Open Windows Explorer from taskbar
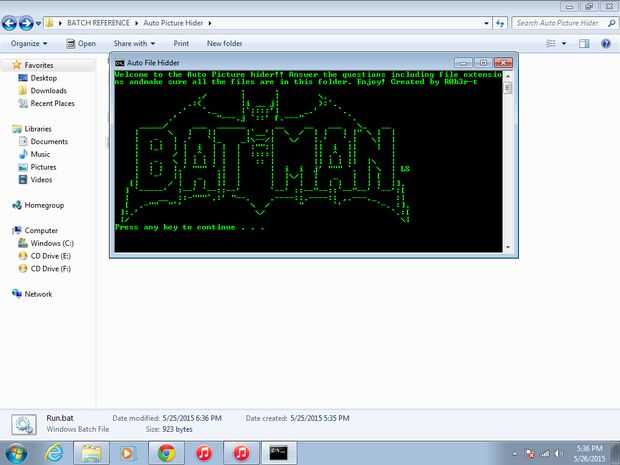Image resolution: width=620 pixels, height=465 pixels. [x=91, y=453]
